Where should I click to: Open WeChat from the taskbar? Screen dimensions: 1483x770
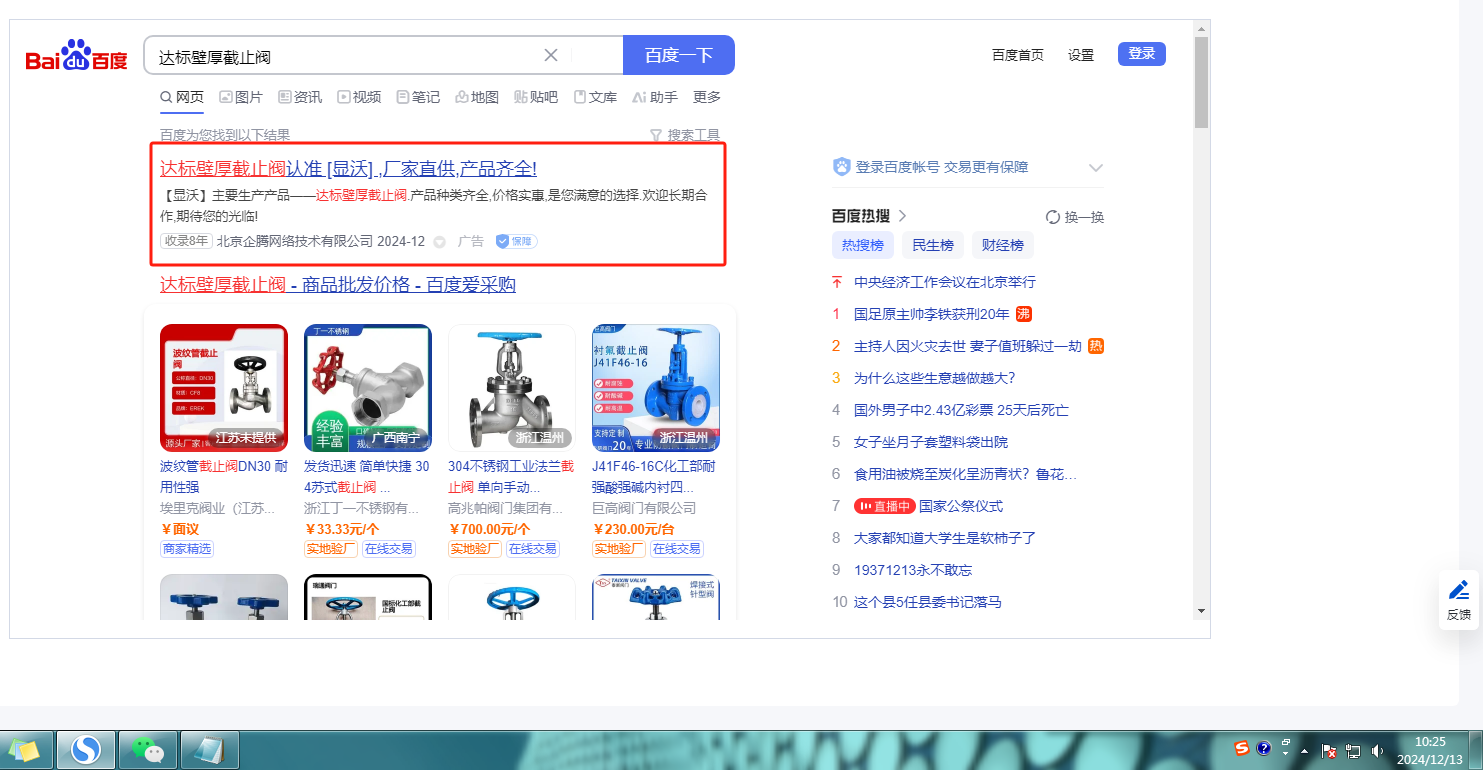pos(148,749)
